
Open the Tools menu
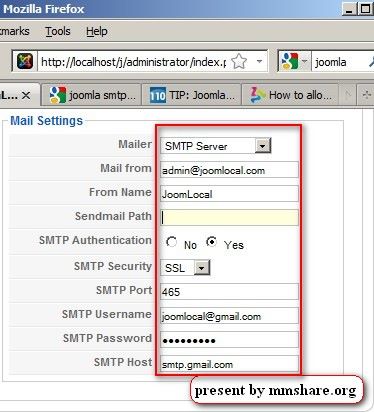click(58, 31)
